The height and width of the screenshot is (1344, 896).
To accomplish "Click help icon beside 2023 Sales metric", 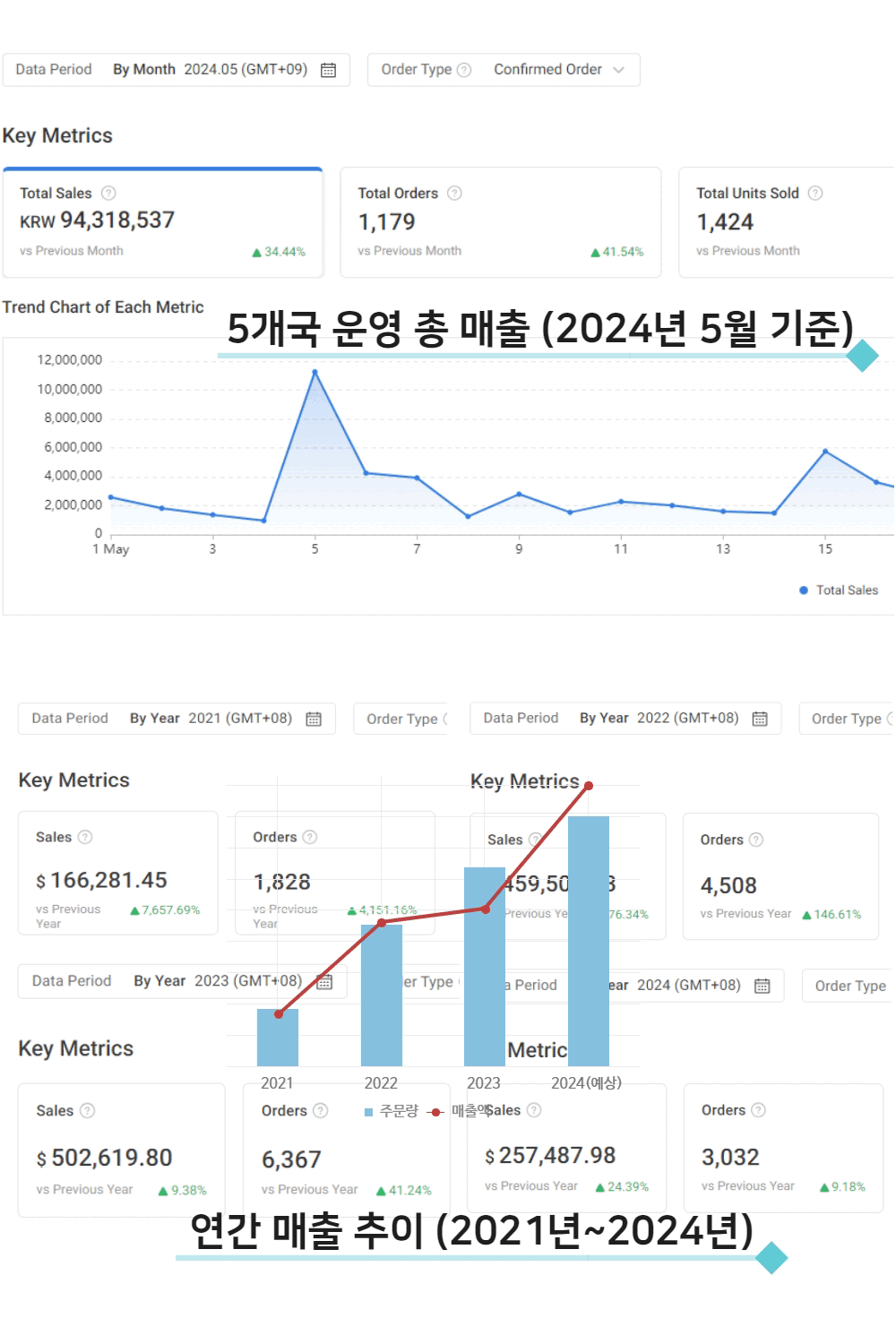I will point(87,1110).
